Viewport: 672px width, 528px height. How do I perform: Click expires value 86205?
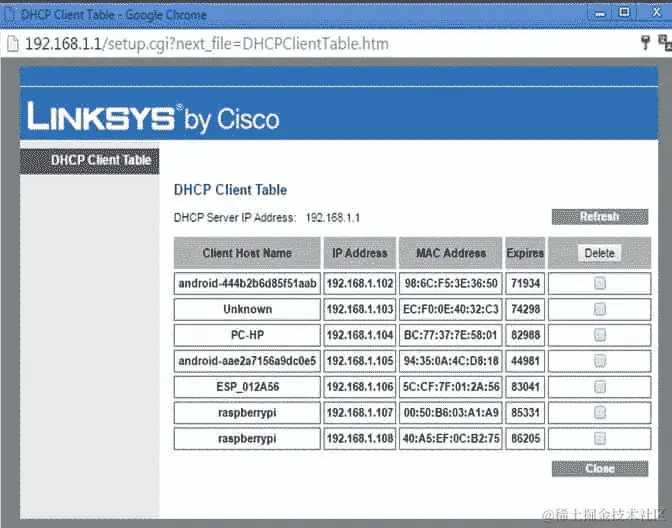tap(525, 438)
